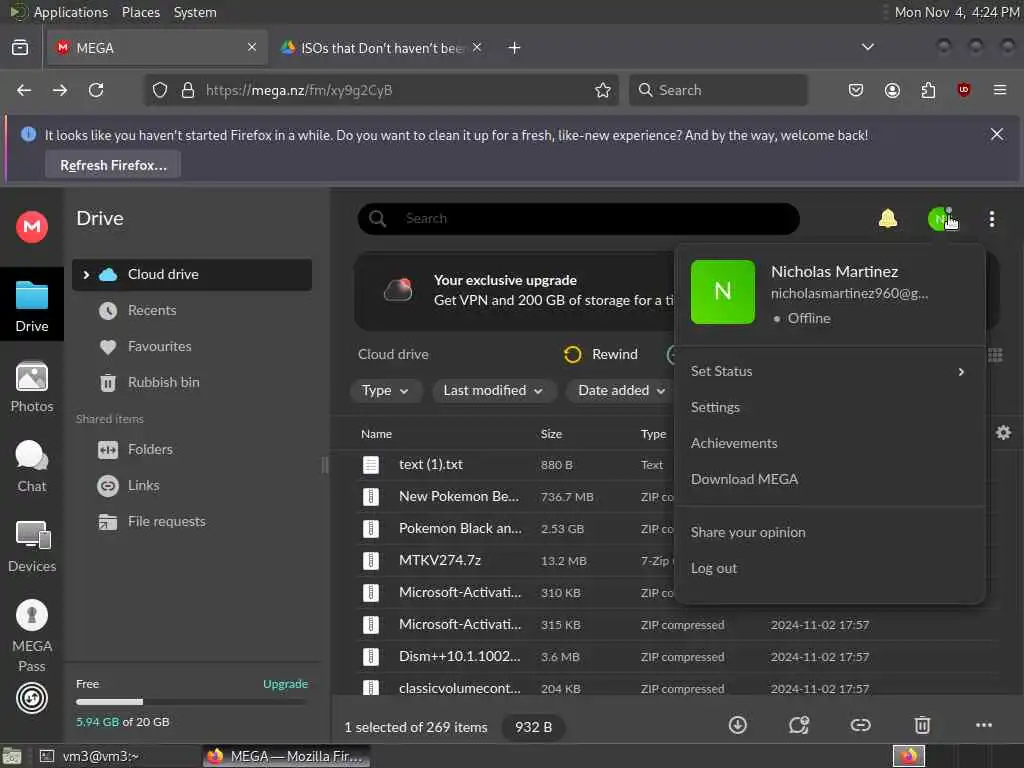This screenshot has width=1024, height=768.
Task: Open the Applications menu
Action: [x=71, y=12]
